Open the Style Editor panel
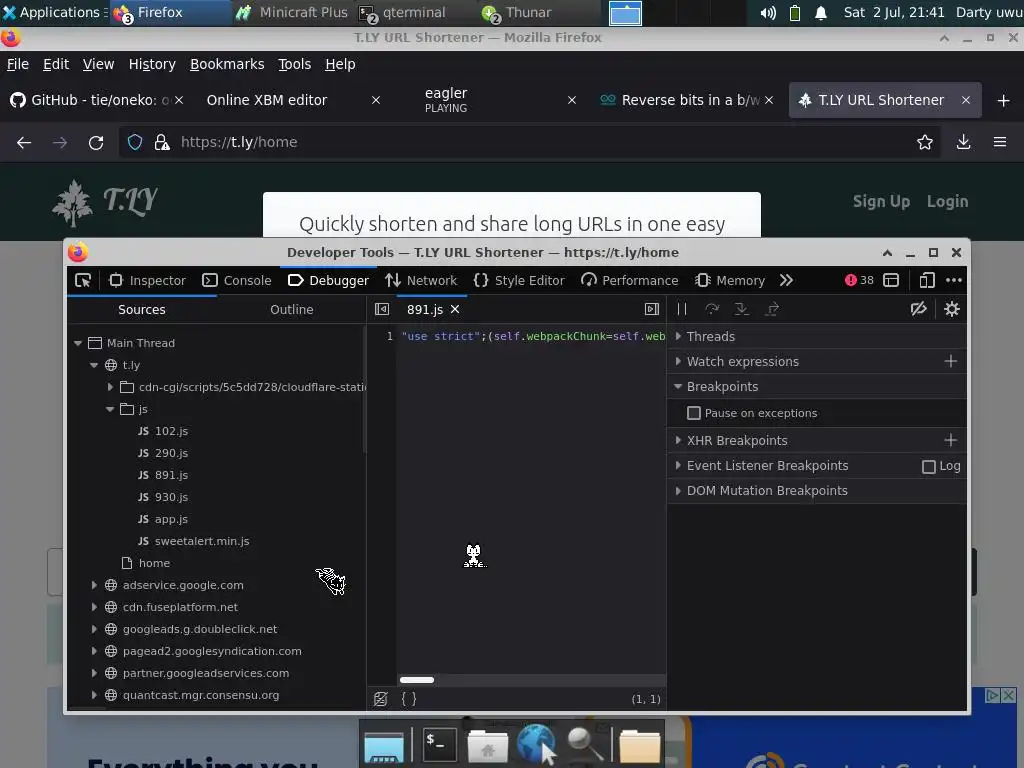This screenshot has height=768, width=1024. (x=519, y=280)
